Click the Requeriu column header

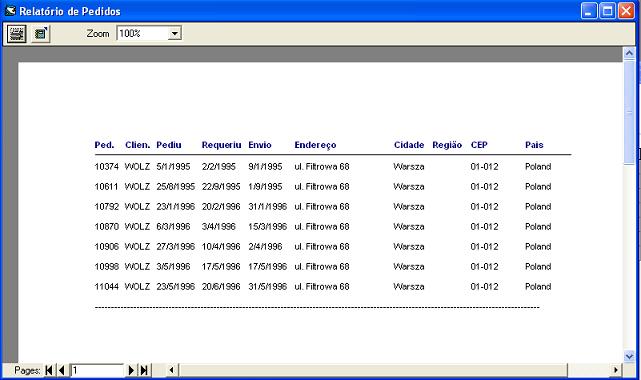tap(221, 145)
